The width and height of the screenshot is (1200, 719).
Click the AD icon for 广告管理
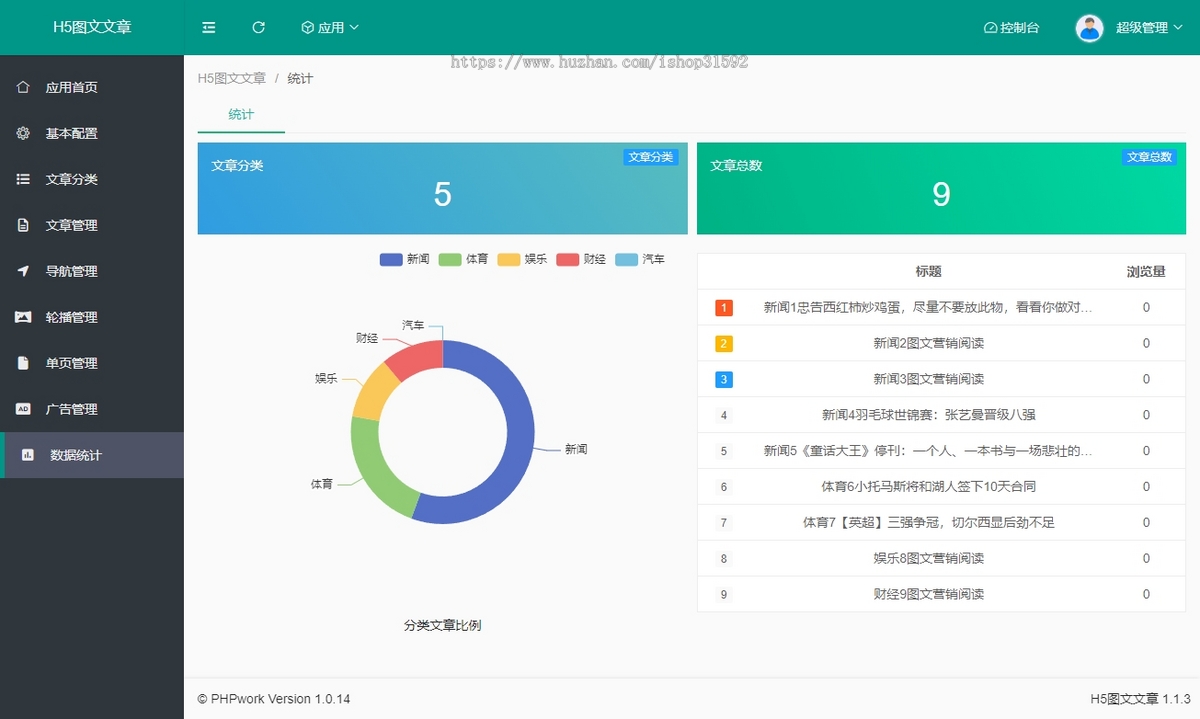click(23, 409)
